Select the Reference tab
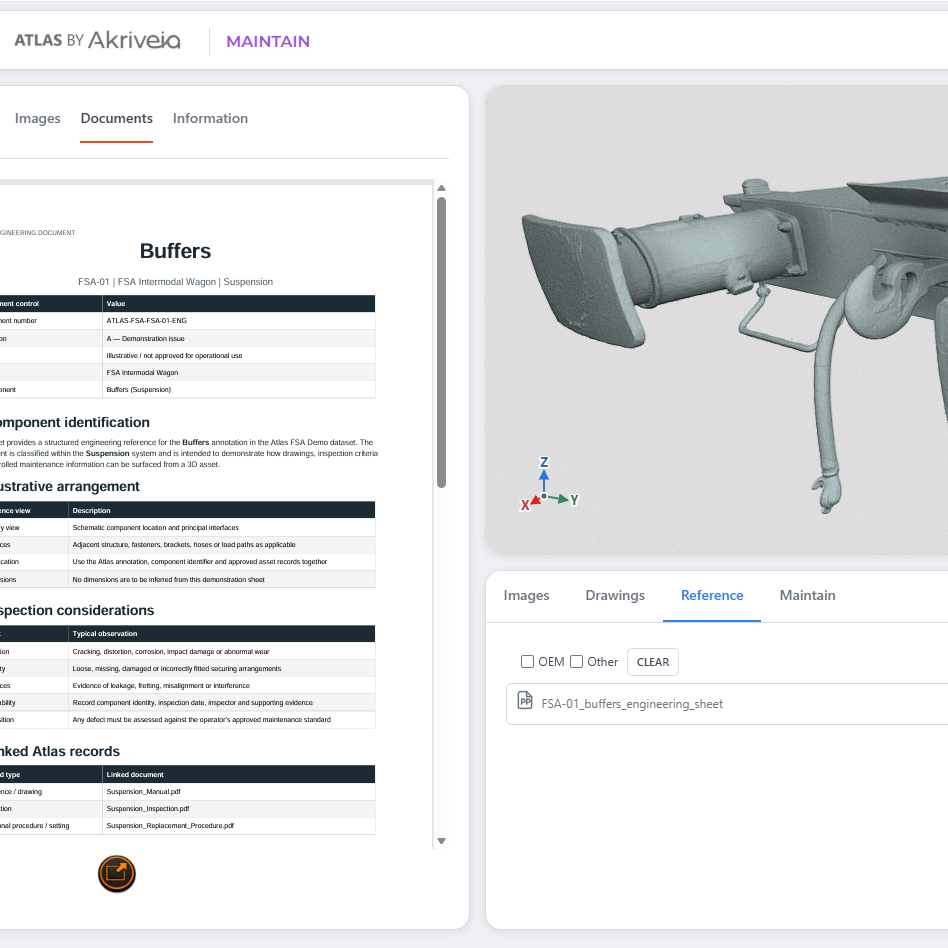This screenshot has width=948, height=948. [x=712, y=596]
